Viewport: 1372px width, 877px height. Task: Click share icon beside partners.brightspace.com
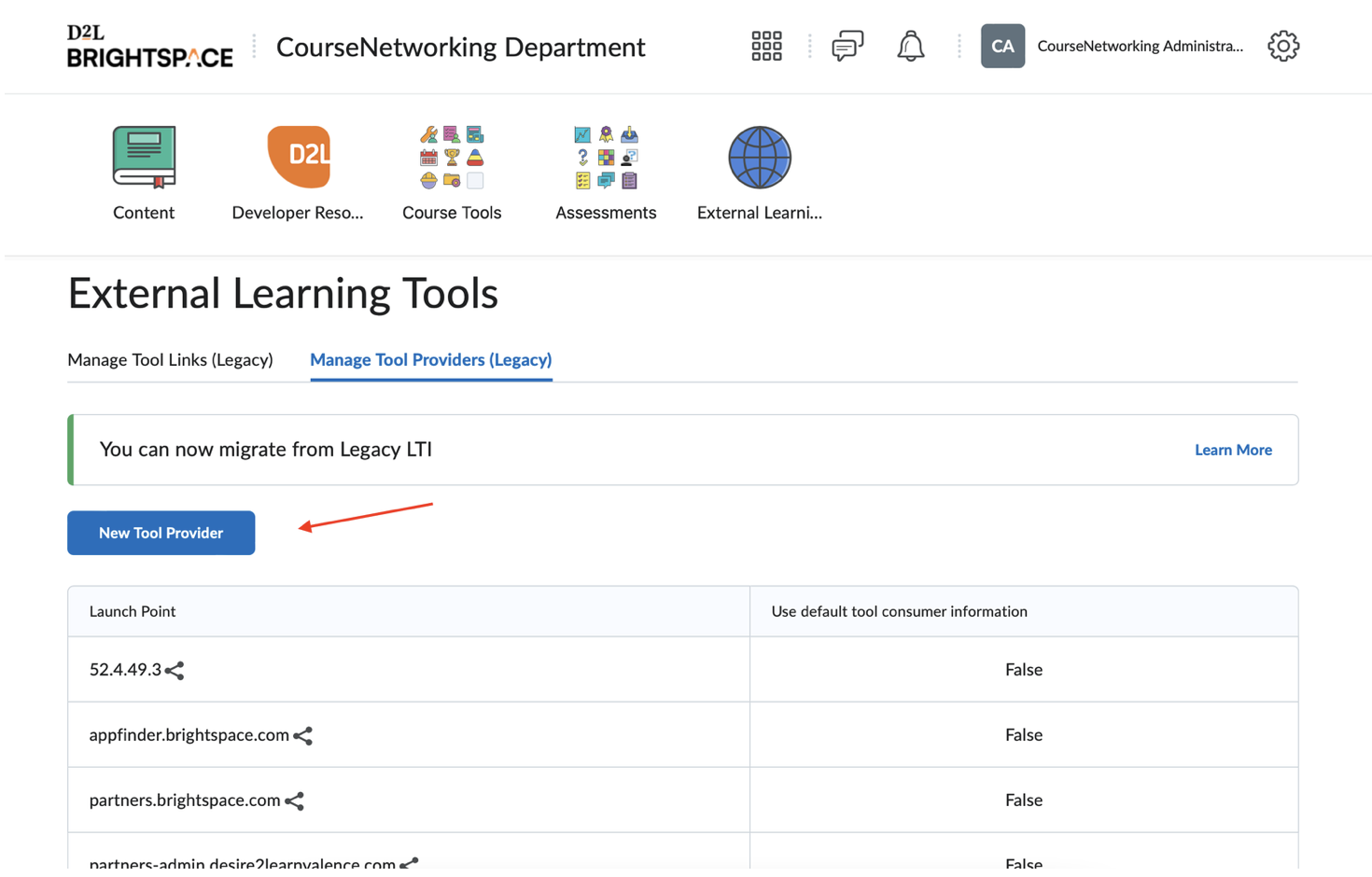click(295, 801)
